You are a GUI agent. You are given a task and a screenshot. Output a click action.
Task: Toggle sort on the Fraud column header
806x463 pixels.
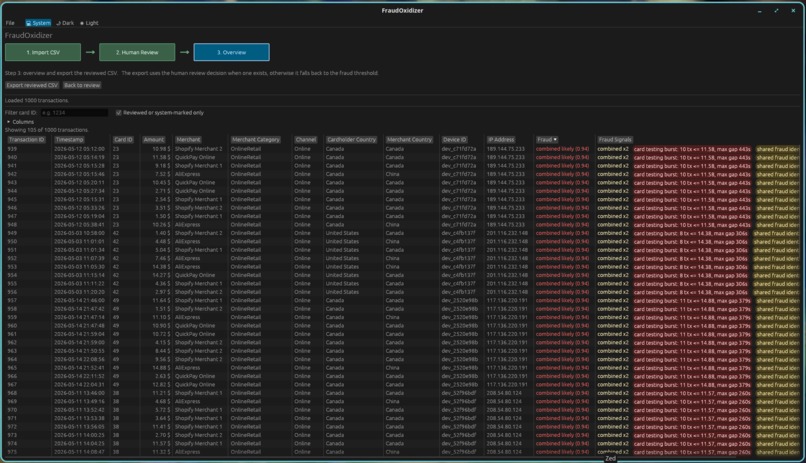click(x=546, y=140)
